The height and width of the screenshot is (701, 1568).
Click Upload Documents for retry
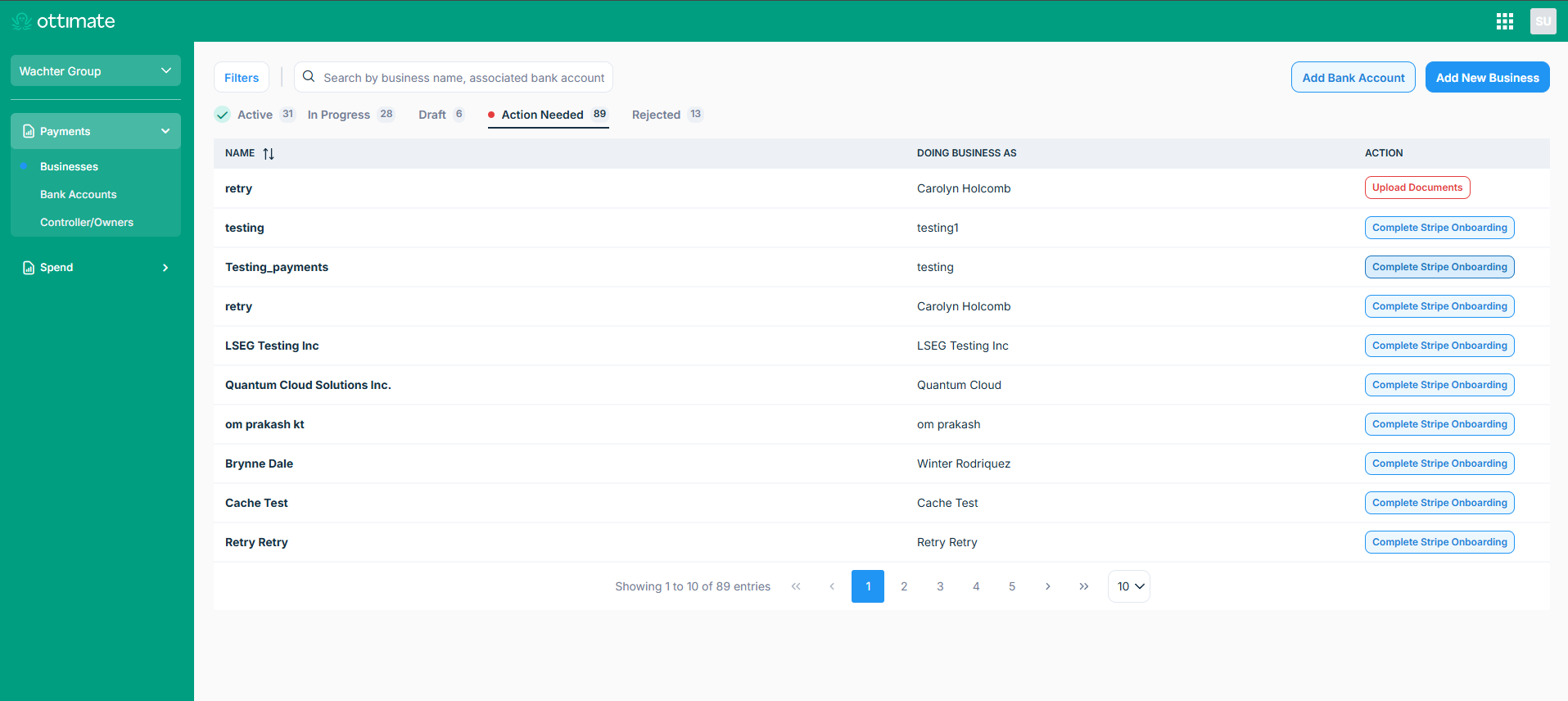[1417, 188]
